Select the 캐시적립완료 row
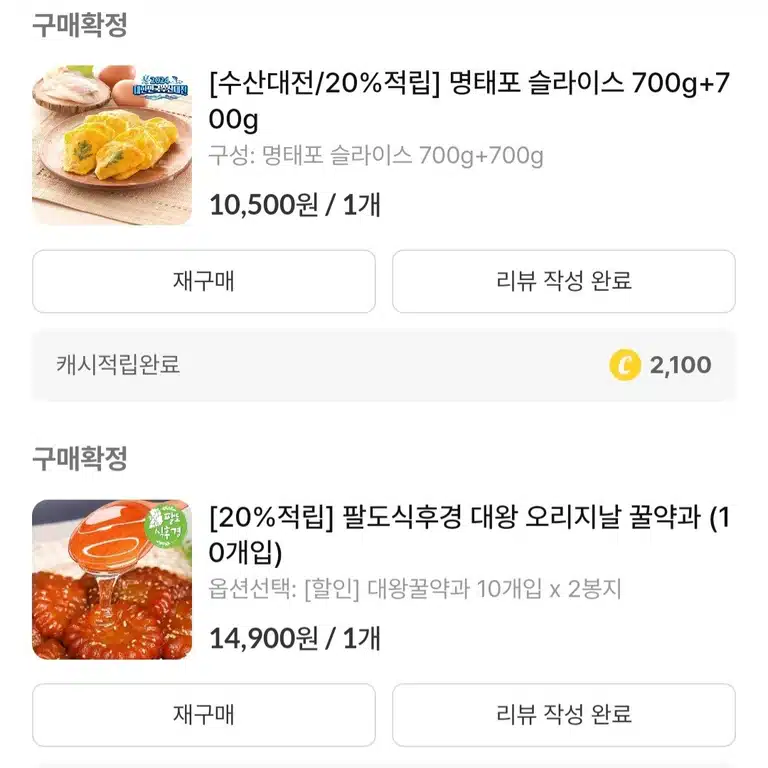 pos(384,365)
